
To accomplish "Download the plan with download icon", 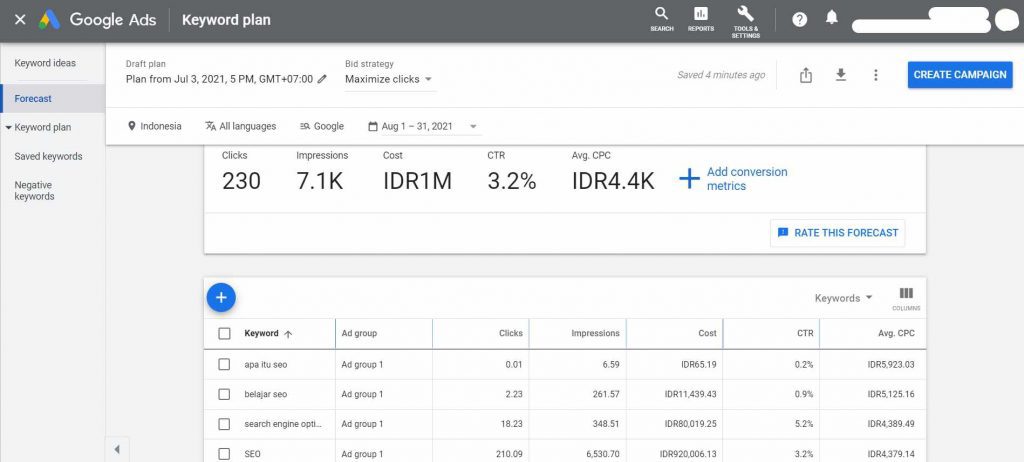I will (841, 75).
